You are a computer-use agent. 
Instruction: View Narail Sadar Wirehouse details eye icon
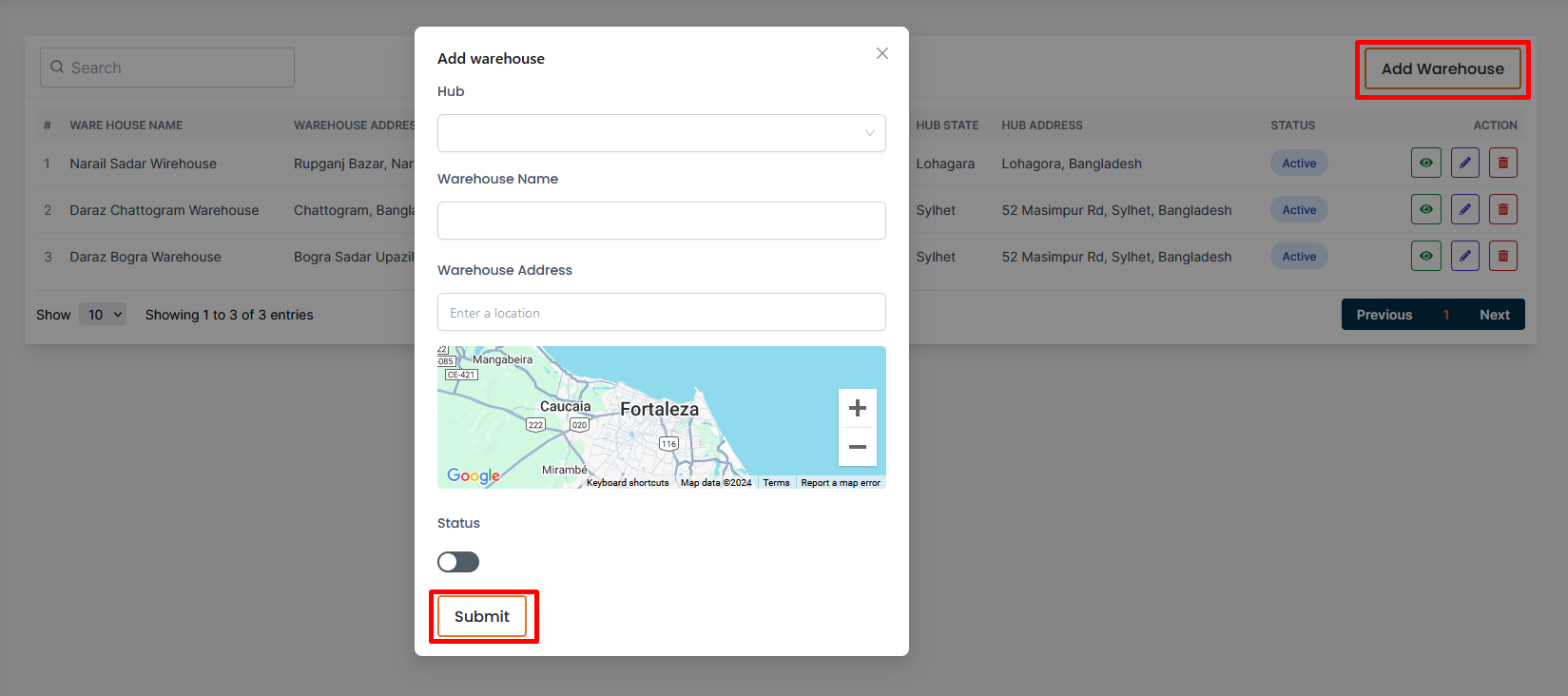1425,163
